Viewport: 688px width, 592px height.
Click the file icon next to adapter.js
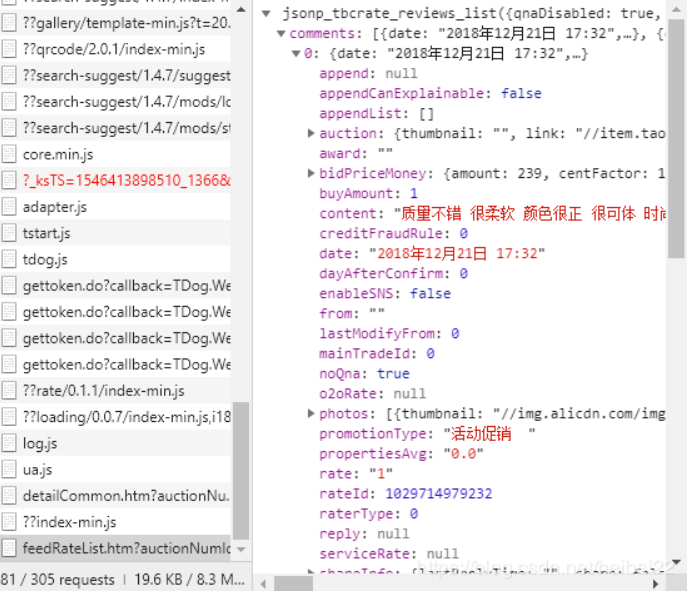pyautogui.click(x=10, y=207)
